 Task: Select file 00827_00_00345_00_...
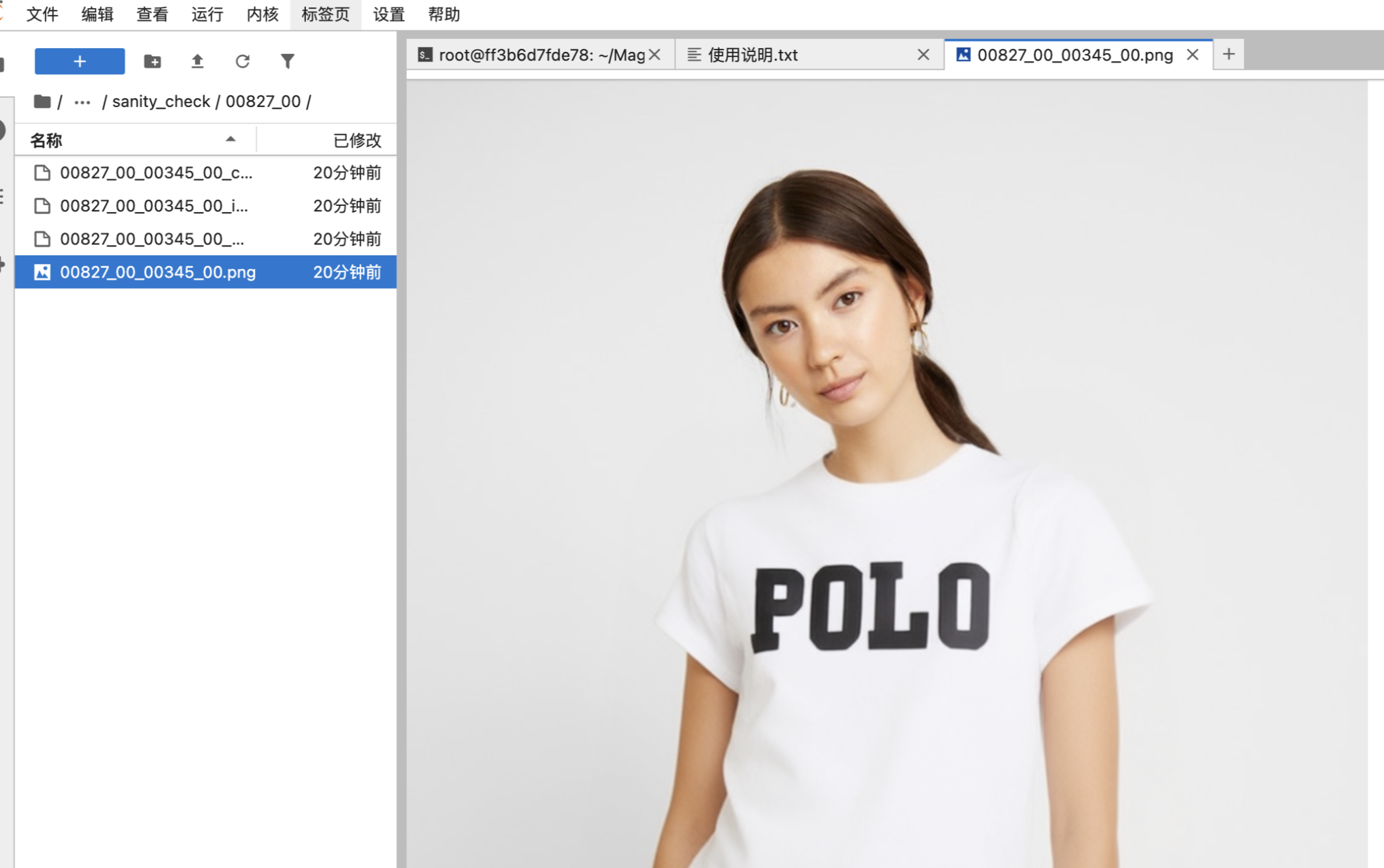pos(205,239)
